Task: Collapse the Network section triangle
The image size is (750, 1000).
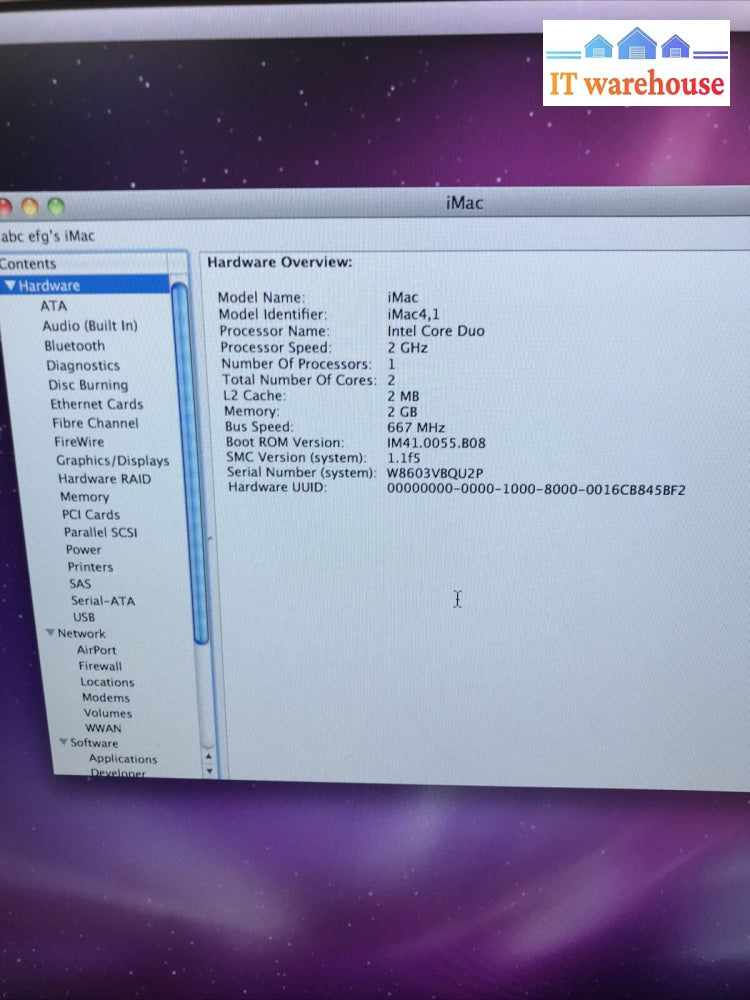Action: point(50,633)
